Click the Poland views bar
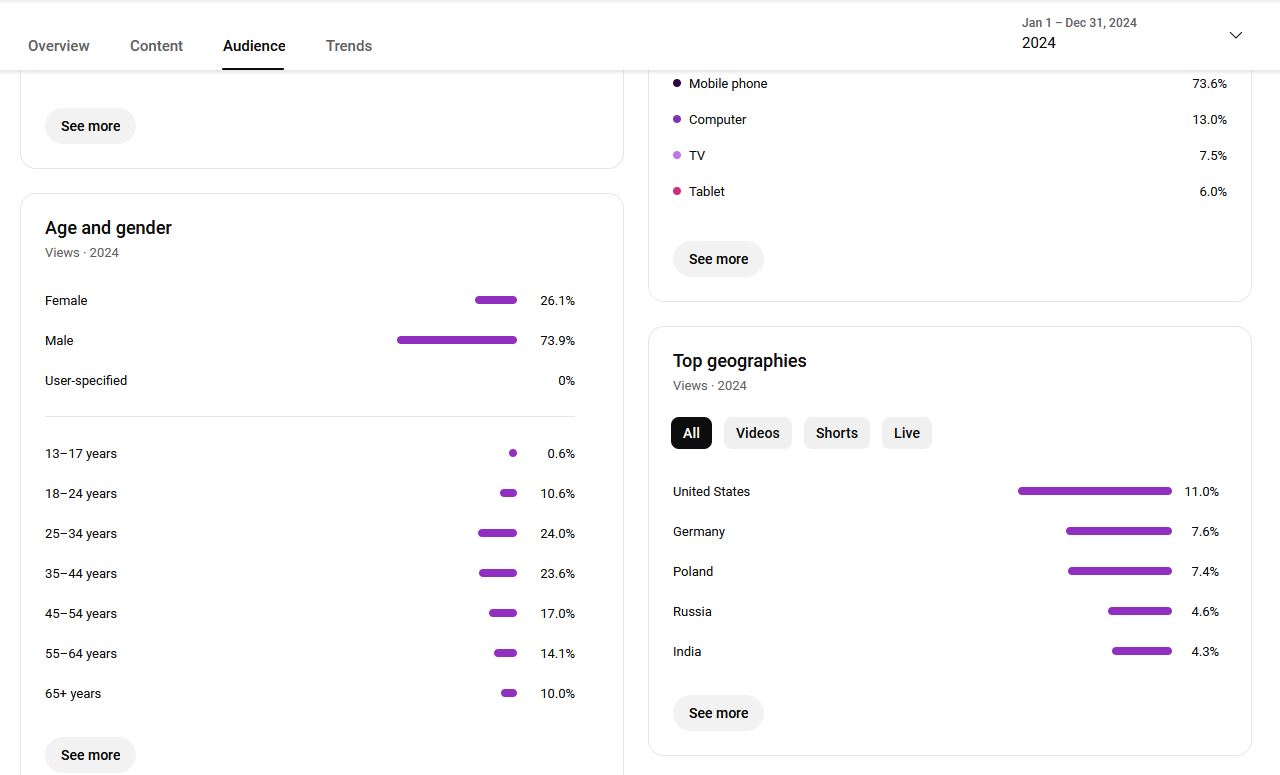This screenshot has height=775, width=1280. (x=1120, y=571)
